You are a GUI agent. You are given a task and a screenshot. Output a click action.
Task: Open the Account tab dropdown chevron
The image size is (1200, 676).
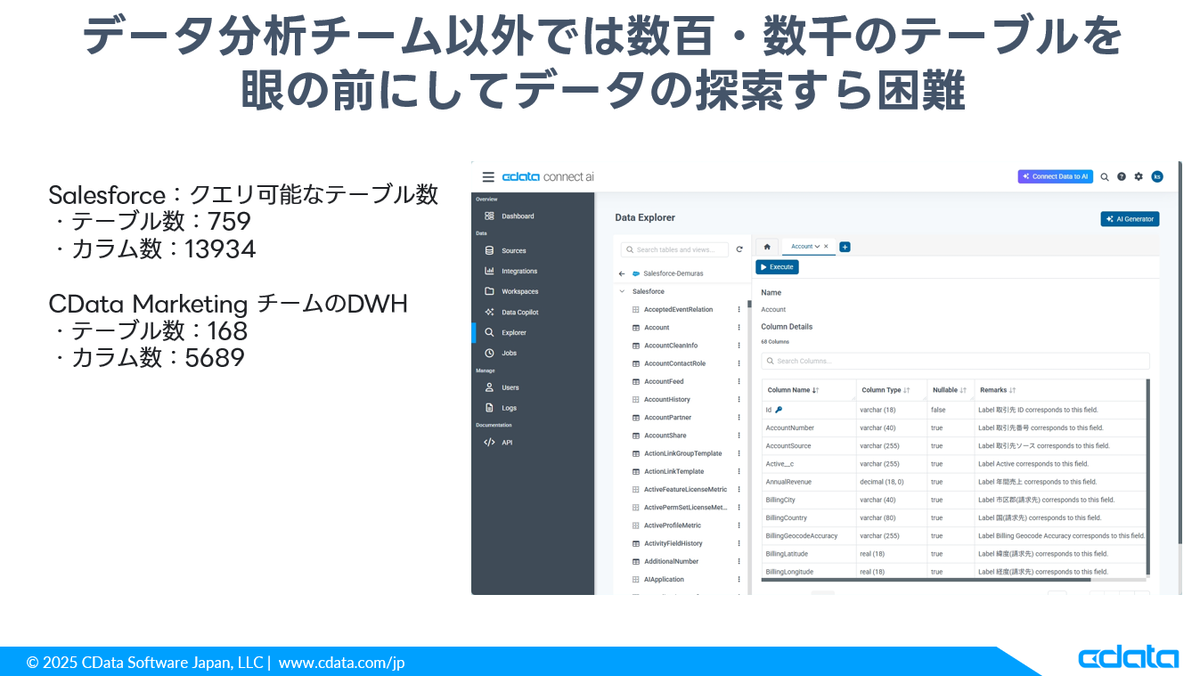[x=817, y=246]
